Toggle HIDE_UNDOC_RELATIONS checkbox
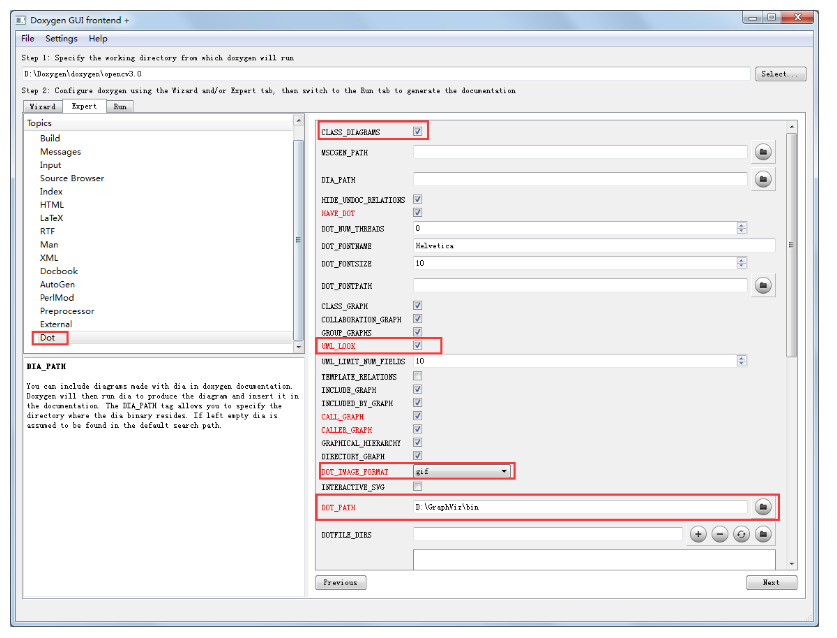Screen dimensions: 837x638 click(x=417, y=199)
